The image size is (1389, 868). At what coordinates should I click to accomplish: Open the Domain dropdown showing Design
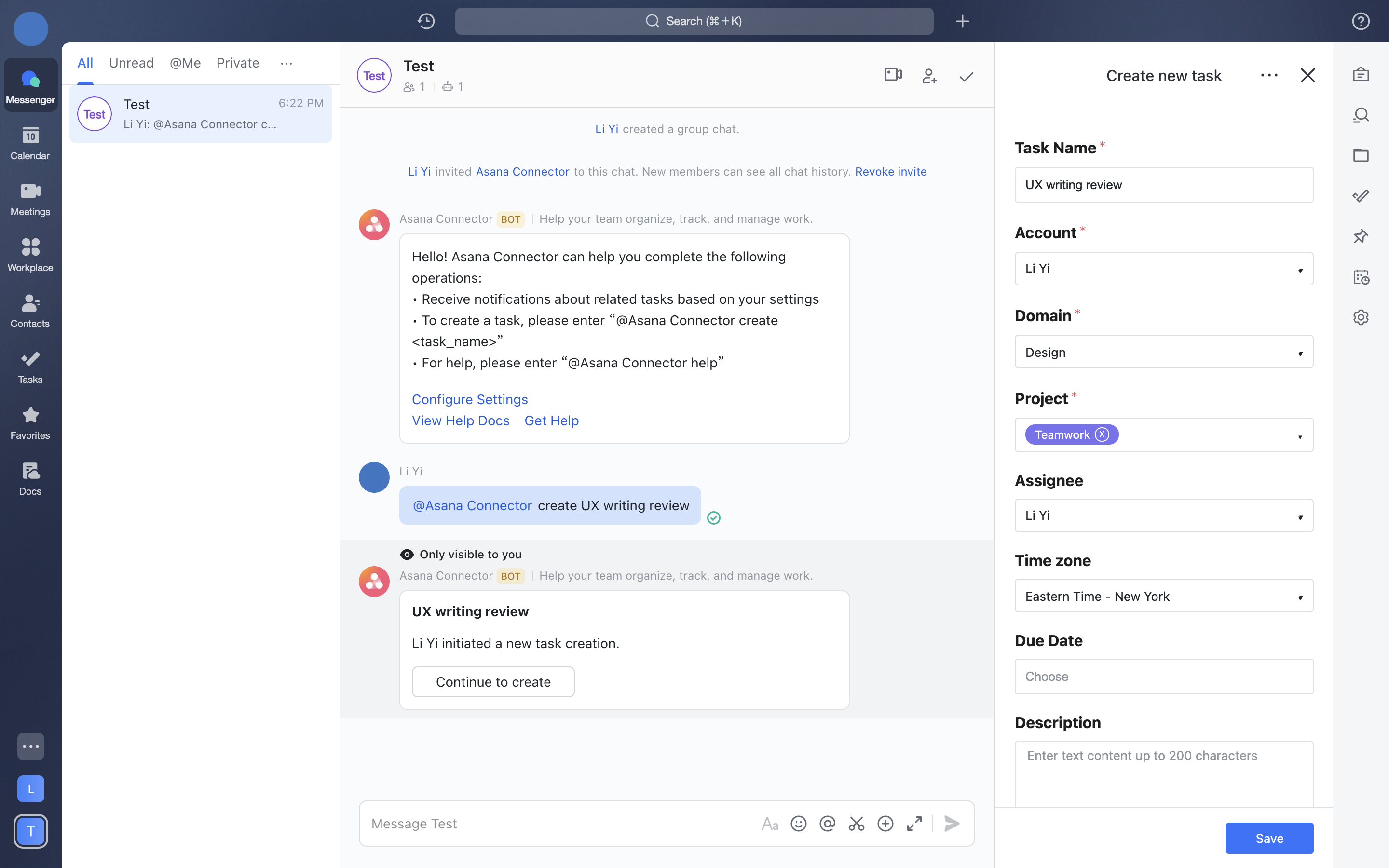click(x=1163, y=352)
